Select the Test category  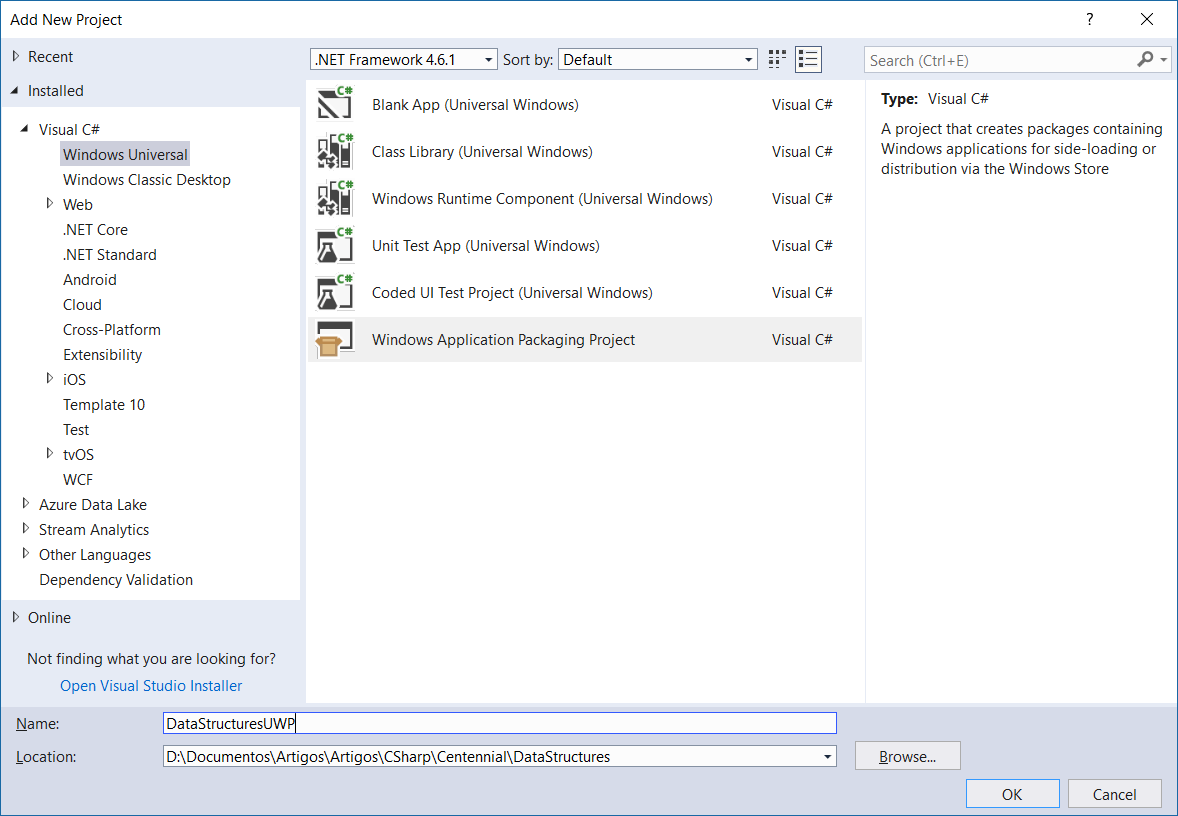point(76,429)
